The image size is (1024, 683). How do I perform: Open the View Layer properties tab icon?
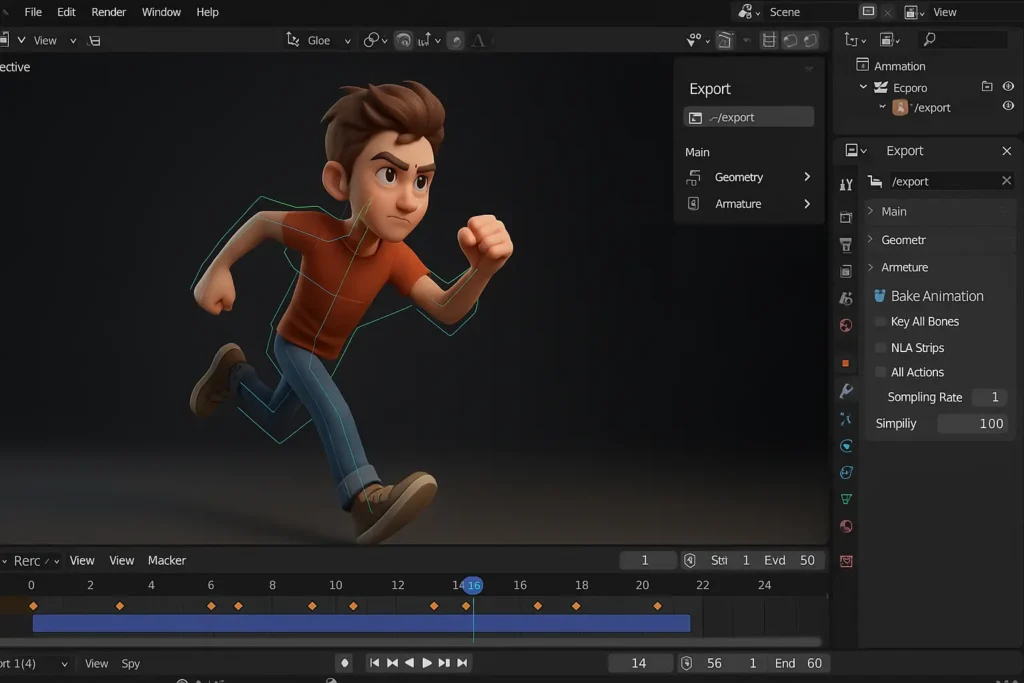[x=846, y=272]
